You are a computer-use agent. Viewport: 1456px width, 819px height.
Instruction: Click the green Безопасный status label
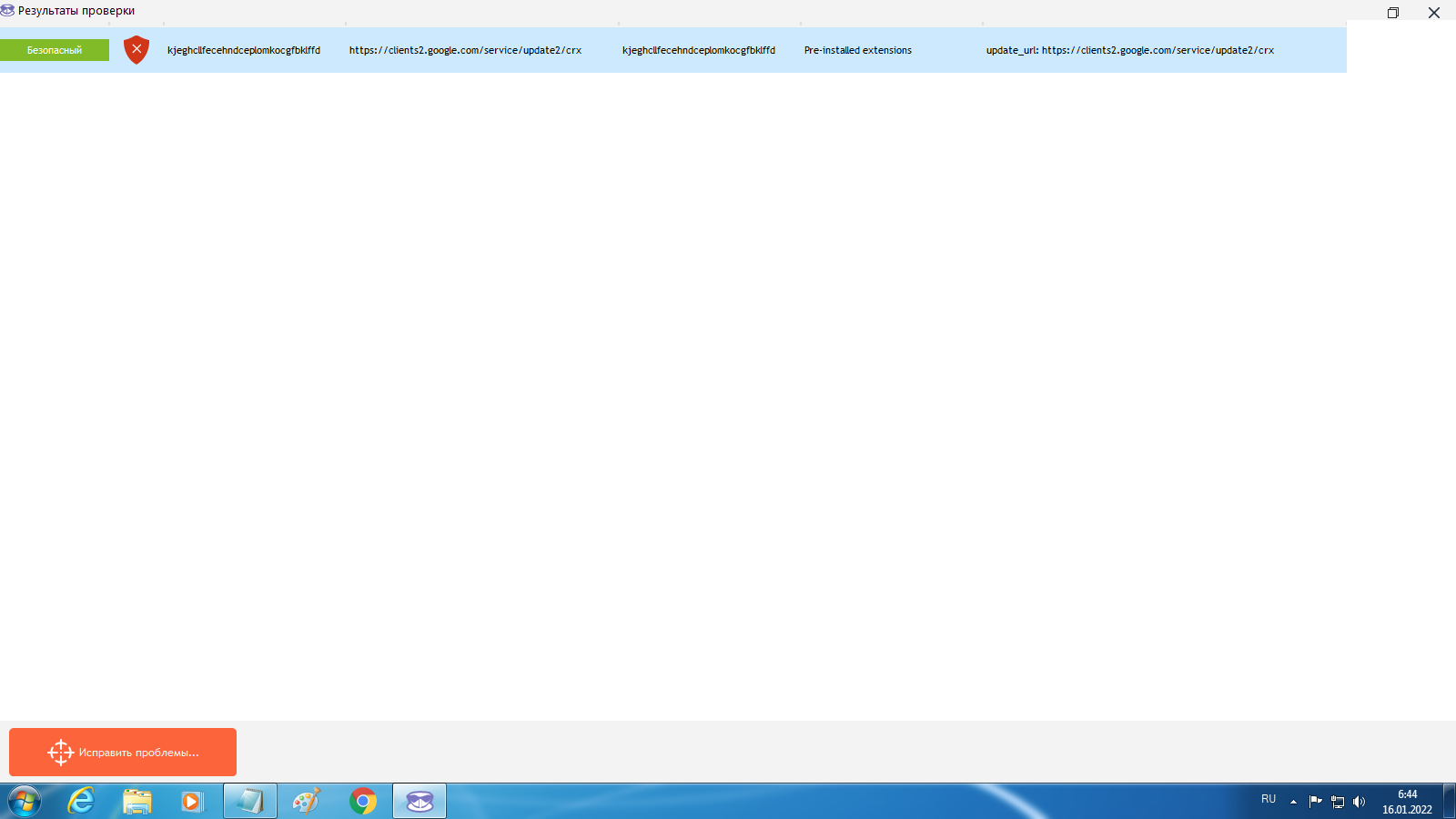55,50
